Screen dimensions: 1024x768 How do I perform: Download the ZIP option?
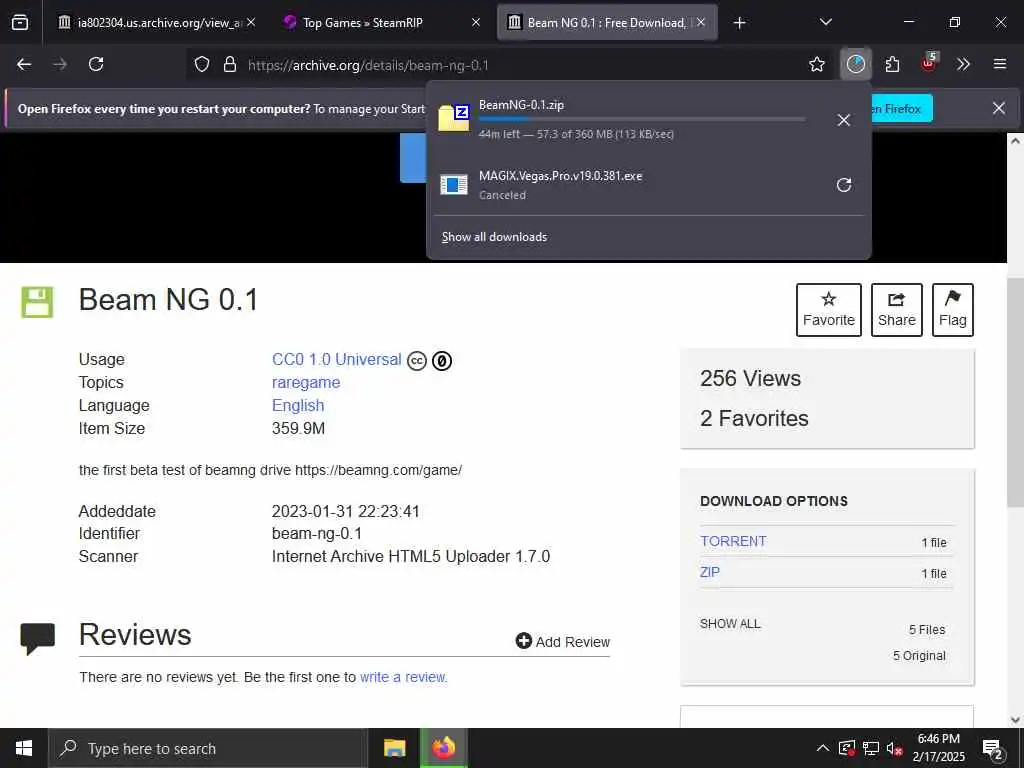(710, 572)
